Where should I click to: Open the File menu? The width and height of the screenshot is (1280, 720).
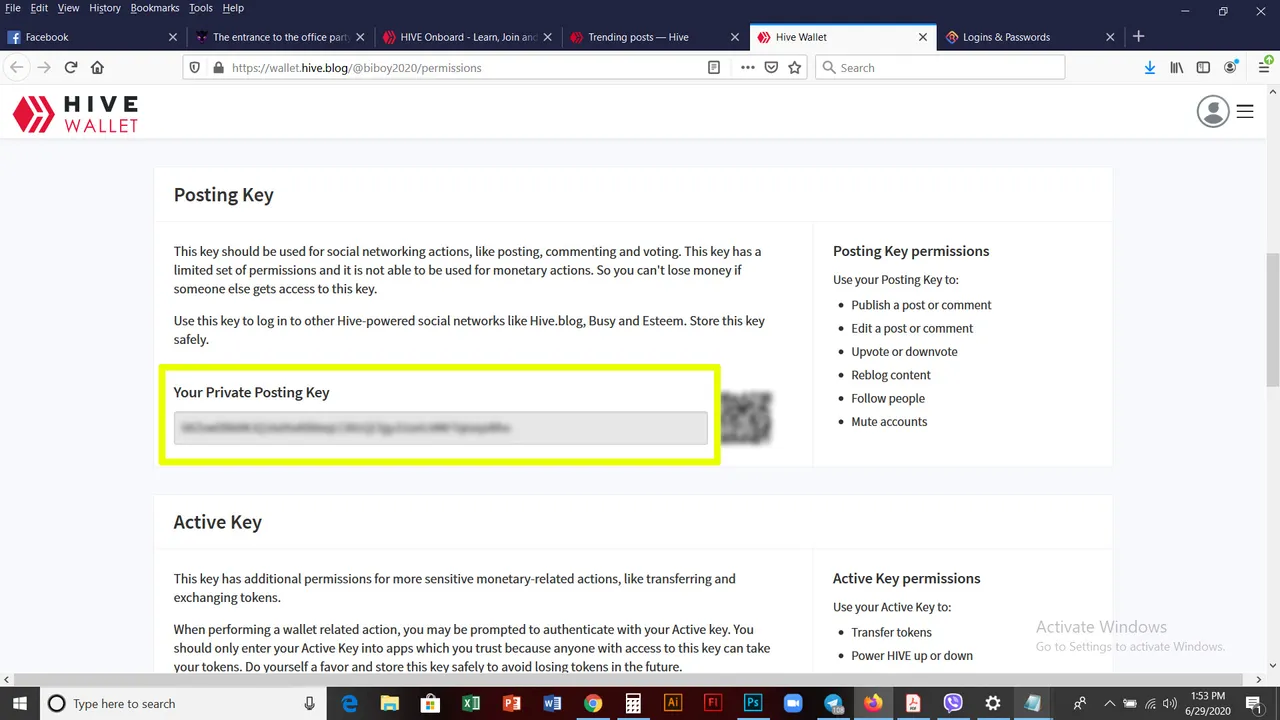click(13, 8)
